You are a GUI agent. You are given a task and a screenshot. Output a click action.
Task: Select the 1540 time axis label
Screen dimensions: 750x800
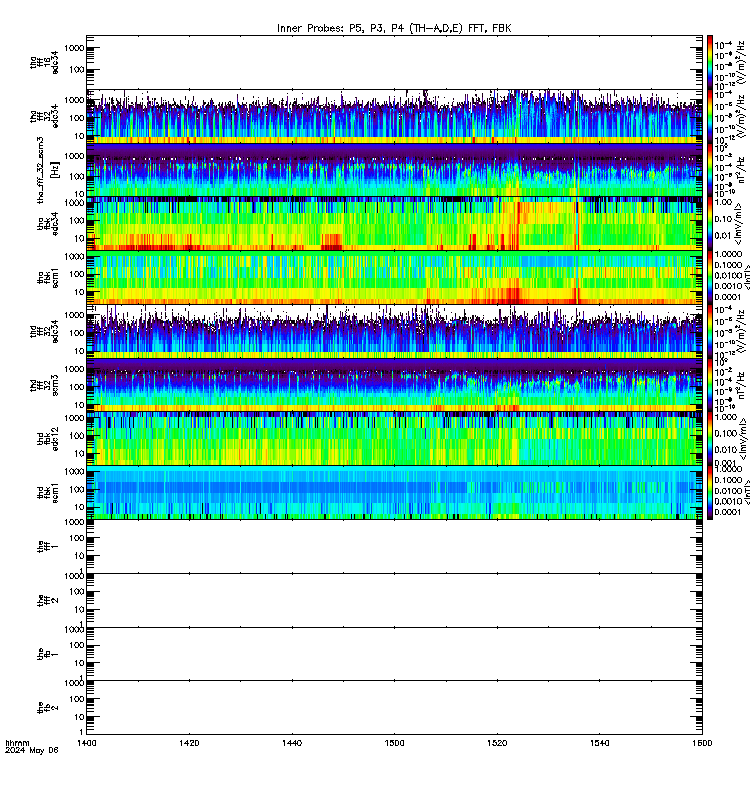(599, 743)
